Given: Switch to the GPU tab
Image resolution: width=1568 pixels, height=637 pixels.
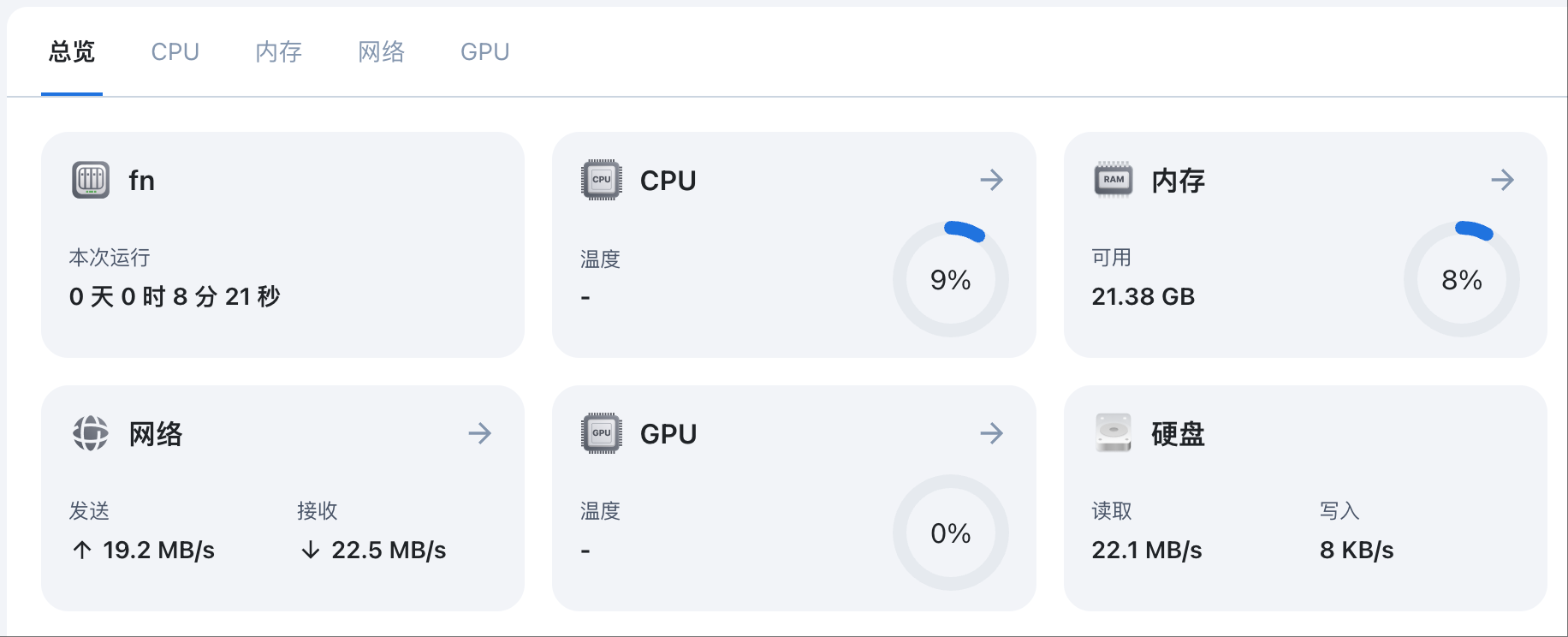Looking at the screenshot, I should pos(485,52).
